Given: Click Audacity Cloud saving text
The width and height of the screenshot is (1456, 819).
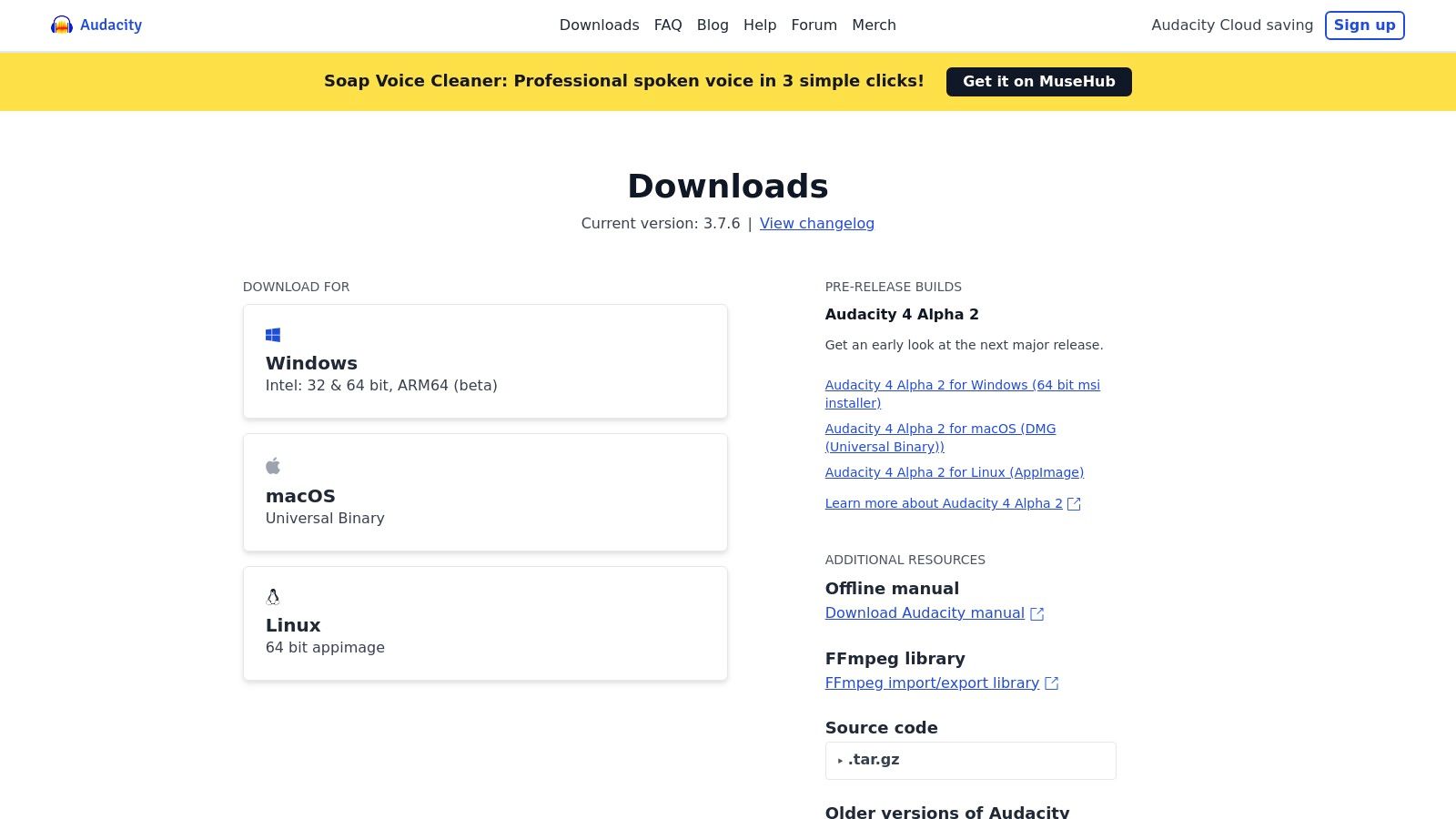Looking at the screenshot, I should tap(1232, 25).
